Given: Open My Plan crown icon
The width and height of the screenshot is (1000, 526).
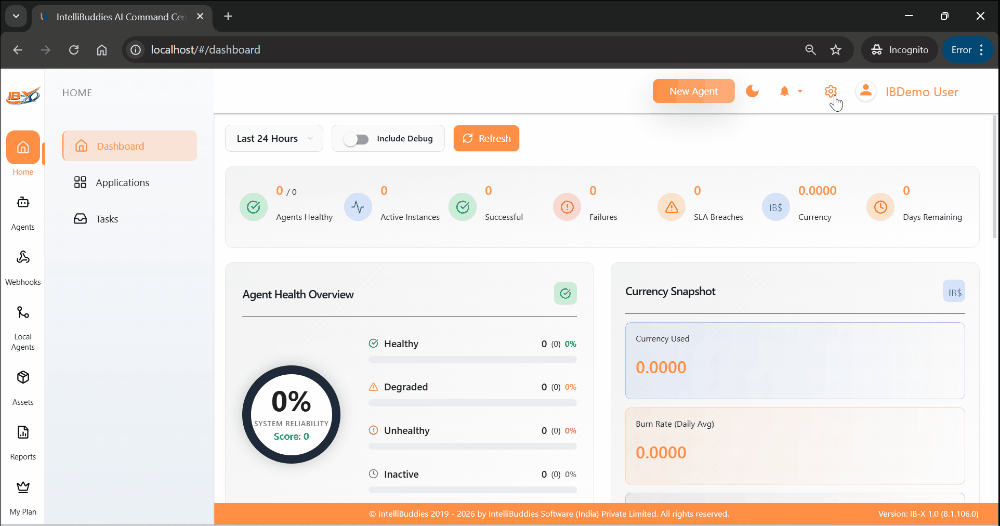Looking at the screenshot, I should [22, 487].
